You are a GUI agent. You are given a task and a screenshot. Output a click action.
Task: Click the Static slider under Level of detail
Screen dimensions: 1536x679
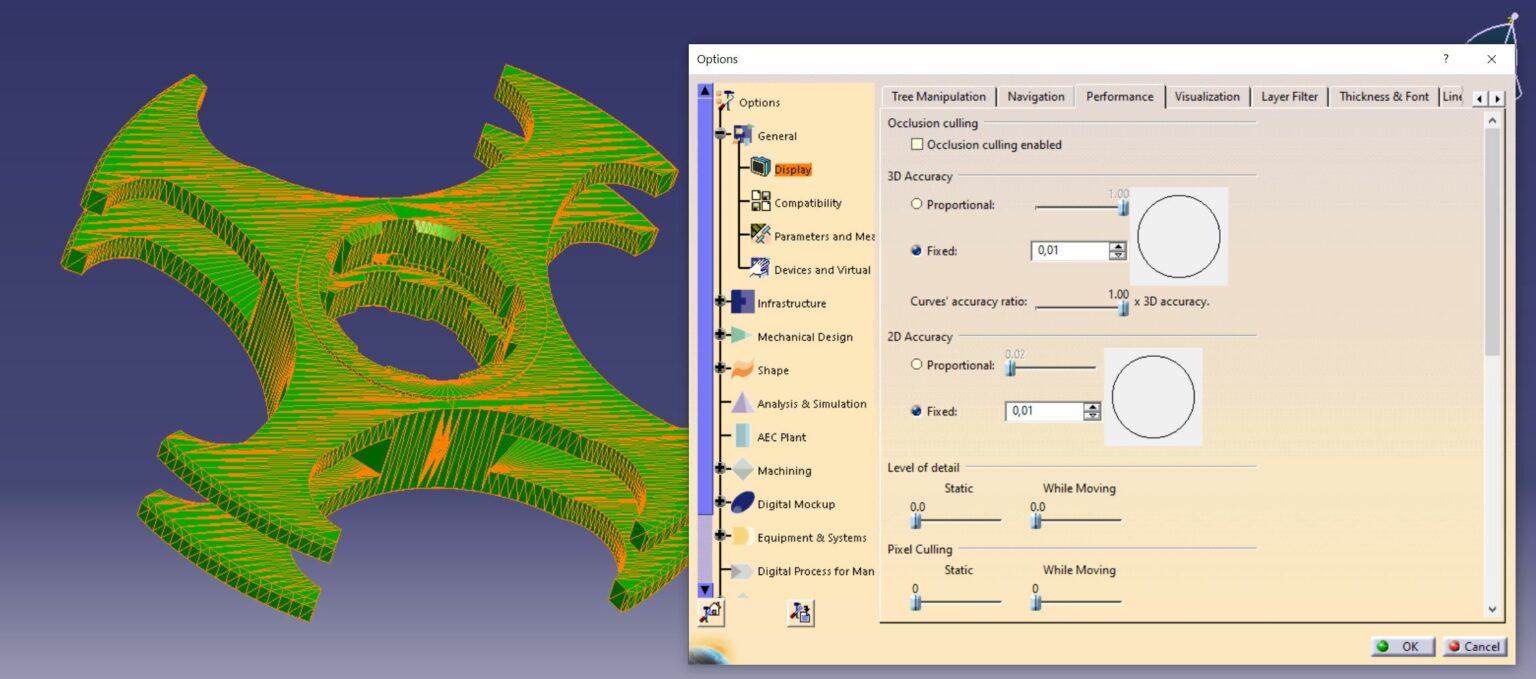915,520
